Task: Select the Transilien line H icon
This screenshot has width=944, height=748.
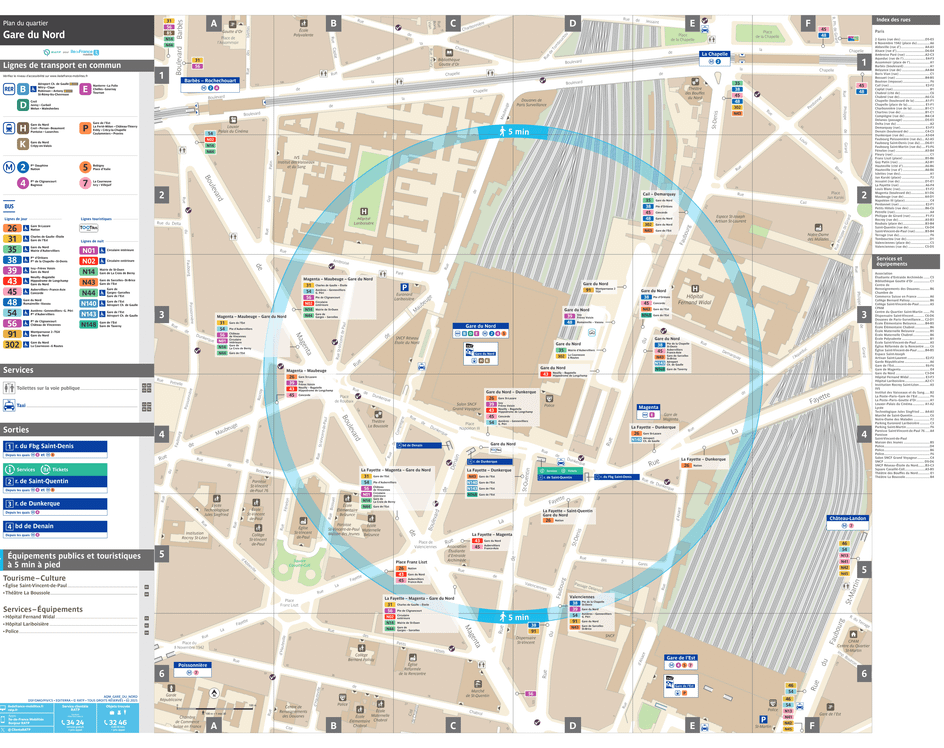Action: pyautogui.click(x=22, y=127)
